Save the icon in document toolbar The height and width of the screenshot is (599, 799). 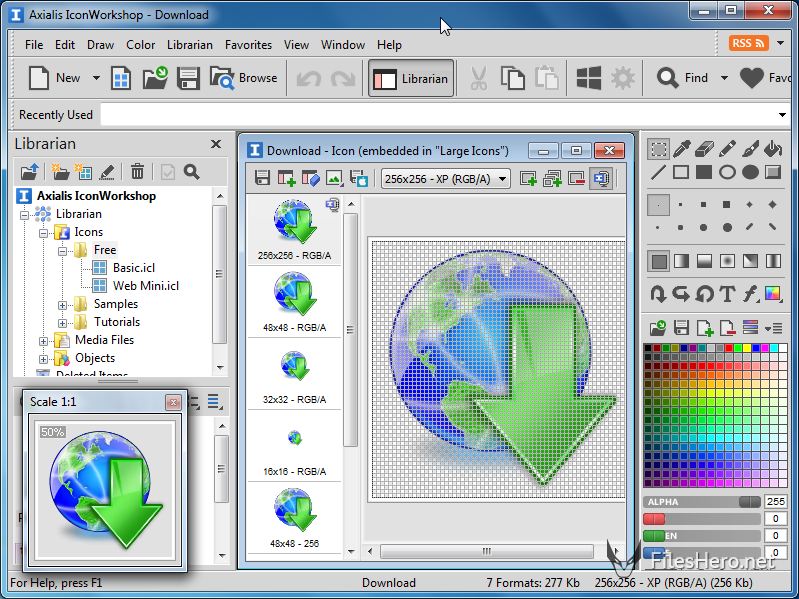(262, 178)
